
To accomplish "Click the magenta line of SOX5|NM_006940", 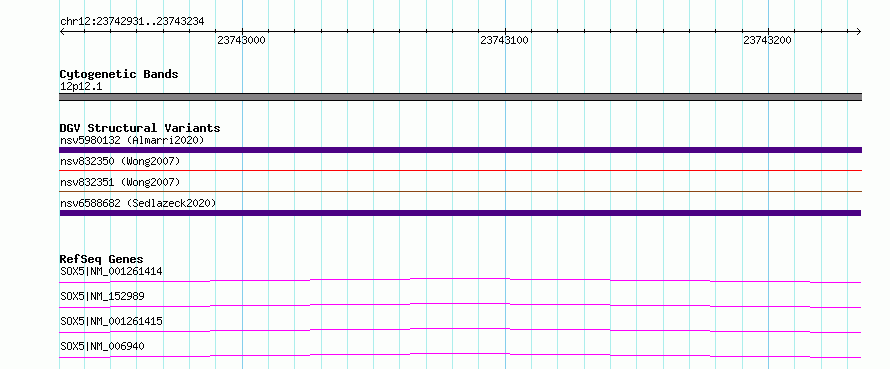I will click(x=460, y=355).
